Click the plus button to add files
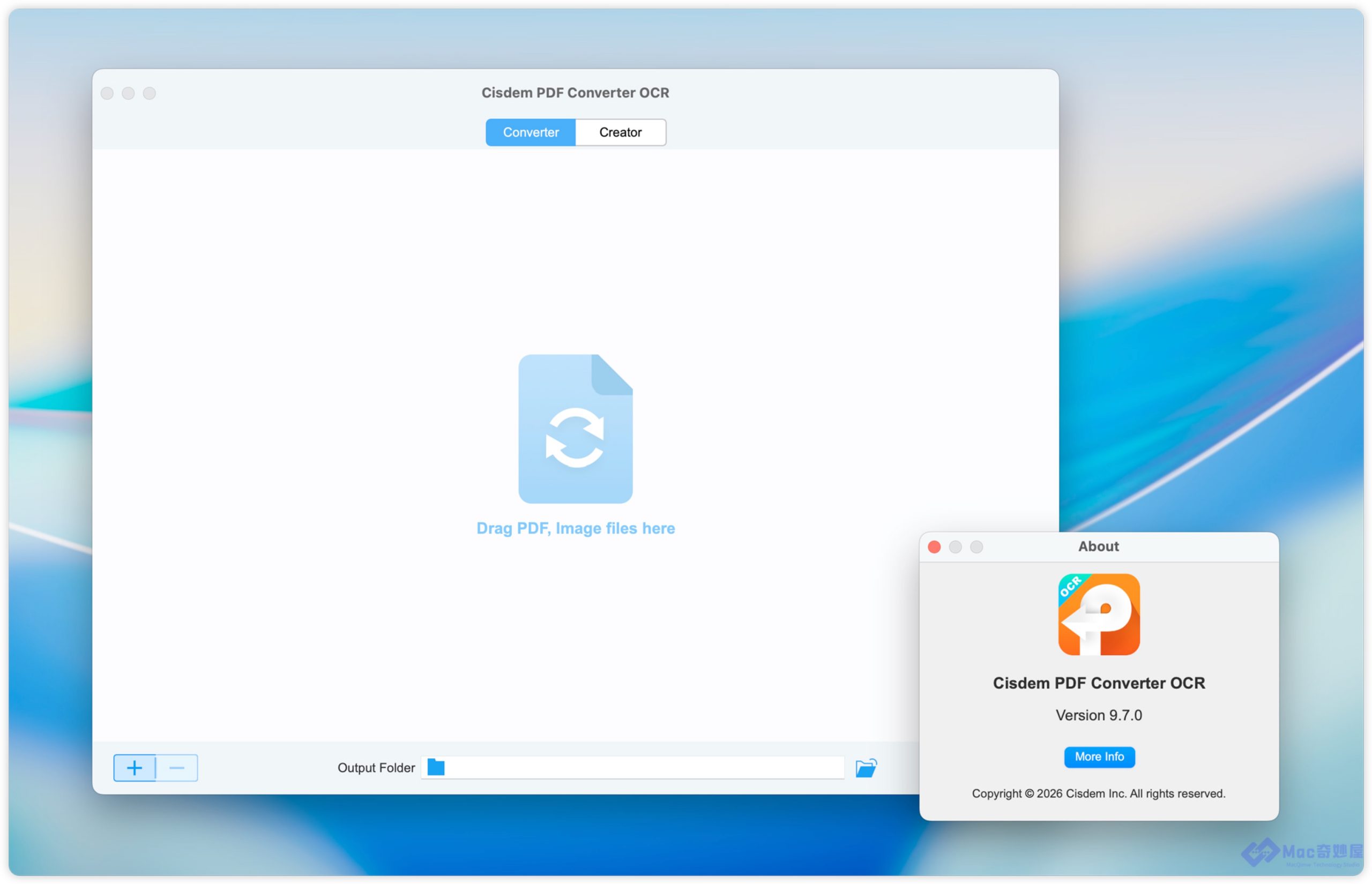Image resolution: width=1372 pixels, height=884 pixels. click(x=135, y=767)
